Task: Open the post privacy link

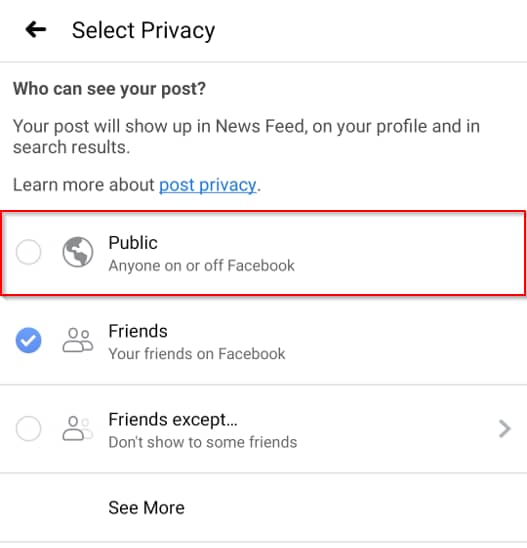Action: 208,185
